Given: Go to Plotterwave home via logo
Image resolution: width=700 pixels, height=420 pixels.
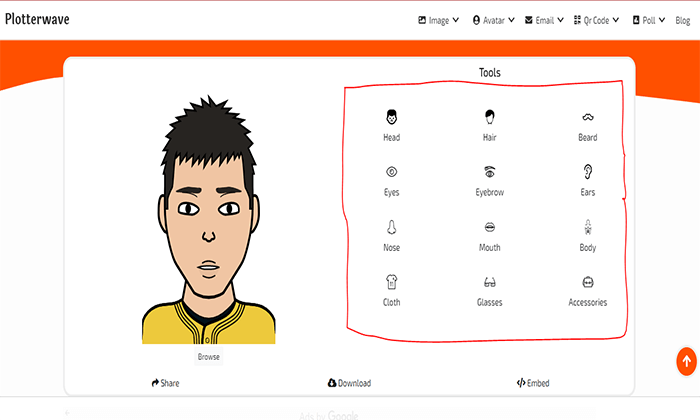Looking at the screenshot, I should [37, 19].
